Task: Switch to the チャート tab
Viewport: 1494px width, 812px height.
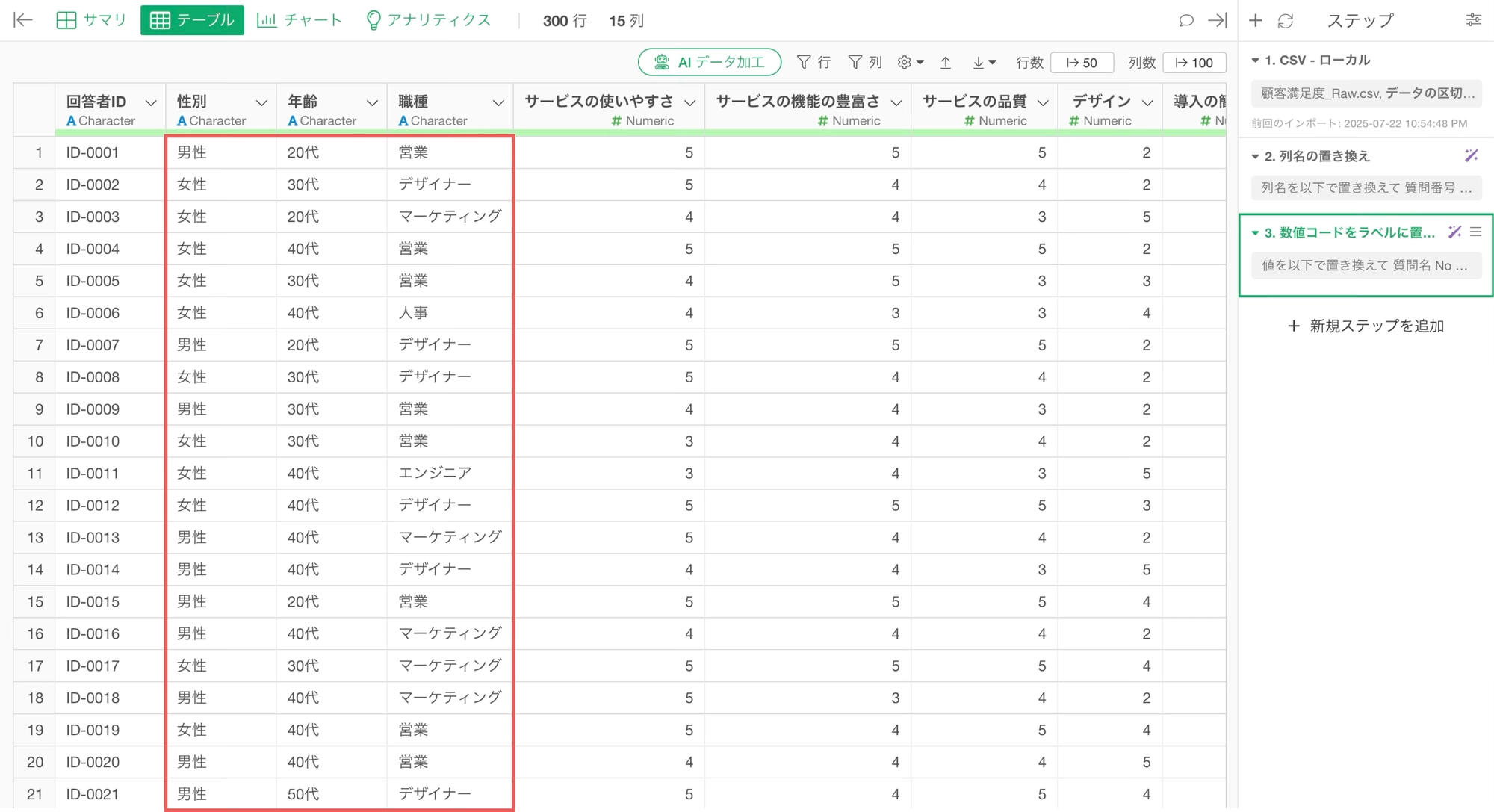Action: pyautogui.click(x=299, y=20)
